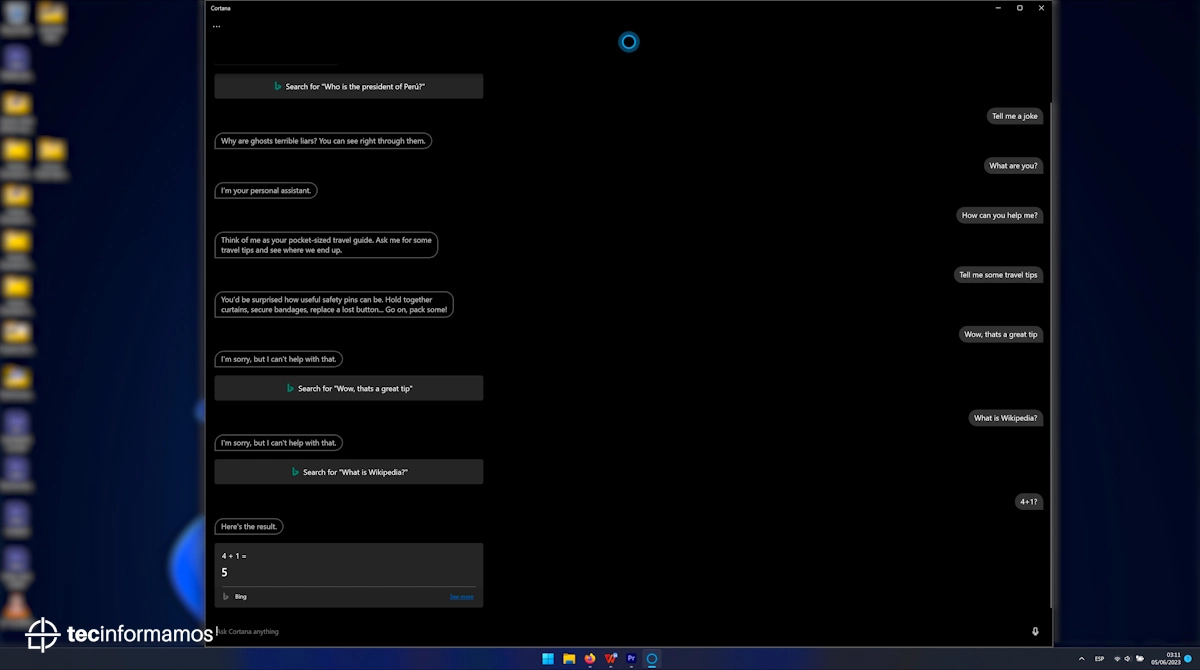Image resolution: width=1200 pixels, height=670 pixels.
Task: Close the Cortana window
Action: point(1041,8)
